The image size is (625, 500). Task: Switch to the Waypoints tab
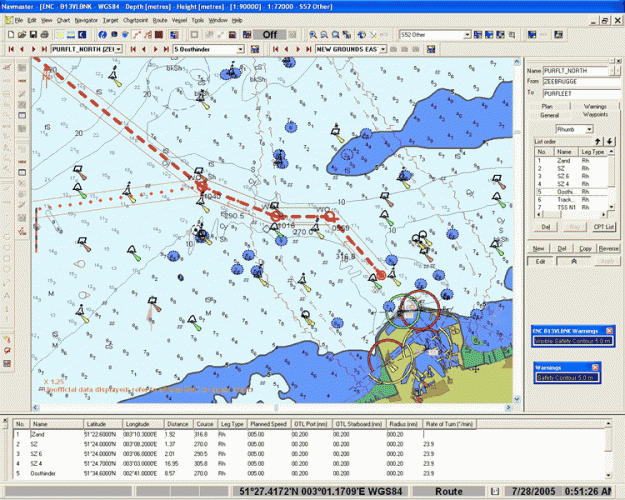point(595,114)
